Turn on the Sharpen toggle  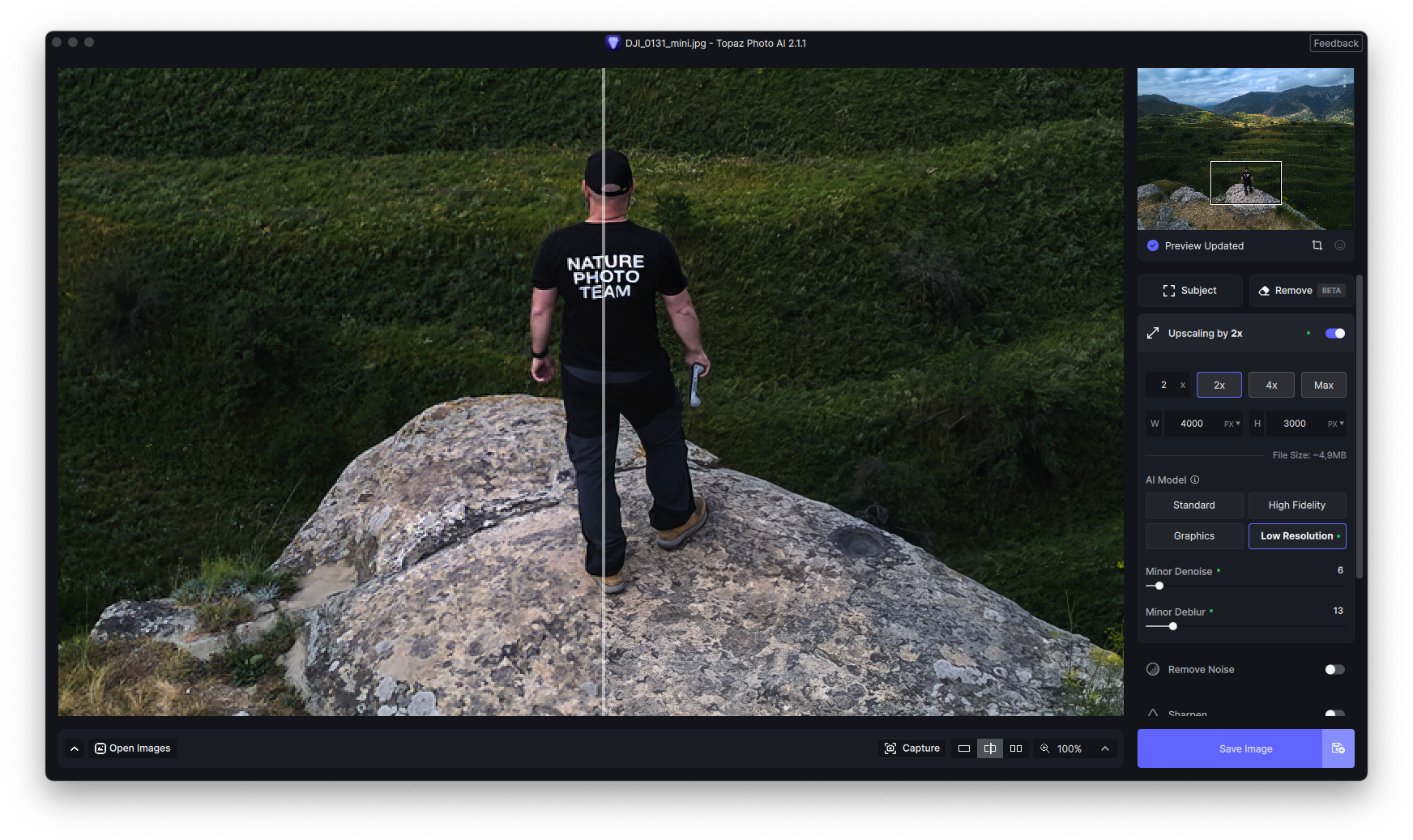point(1334,714)
